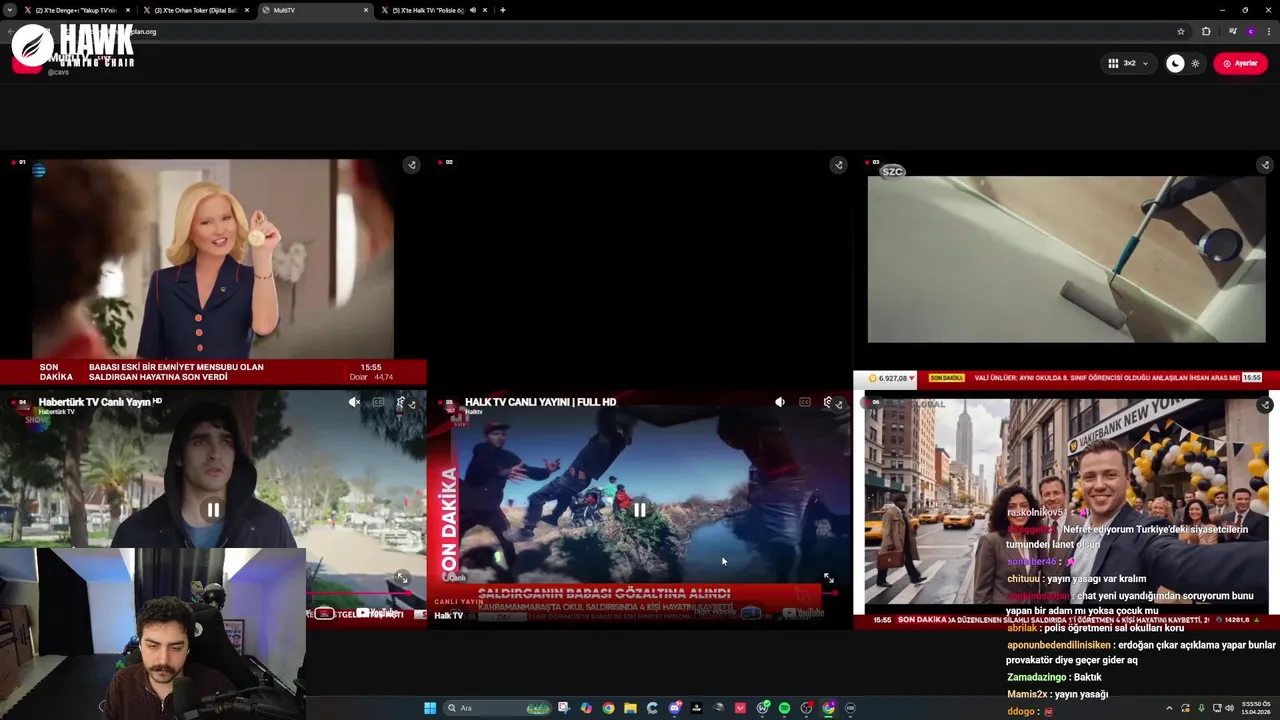Open Chrome profile avatar
This screenshot has height=720, width=1280.
[1250, 31]
